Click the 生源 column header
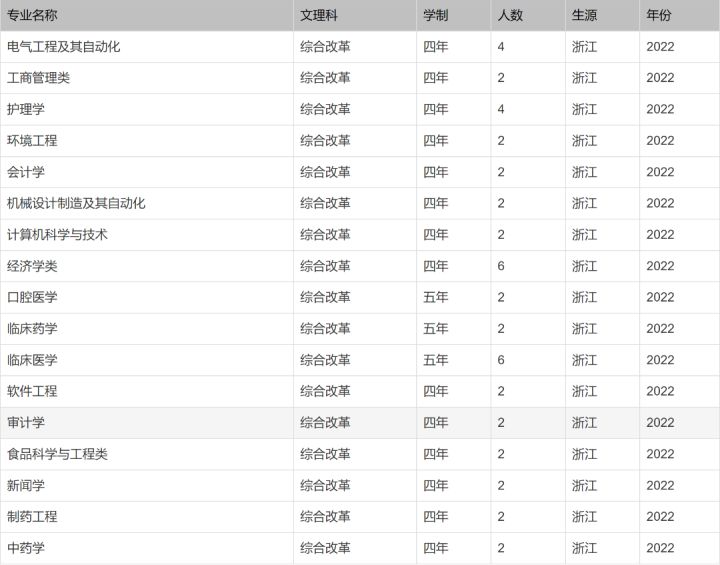This screenshot has height=565, width=720. (584, 15)
